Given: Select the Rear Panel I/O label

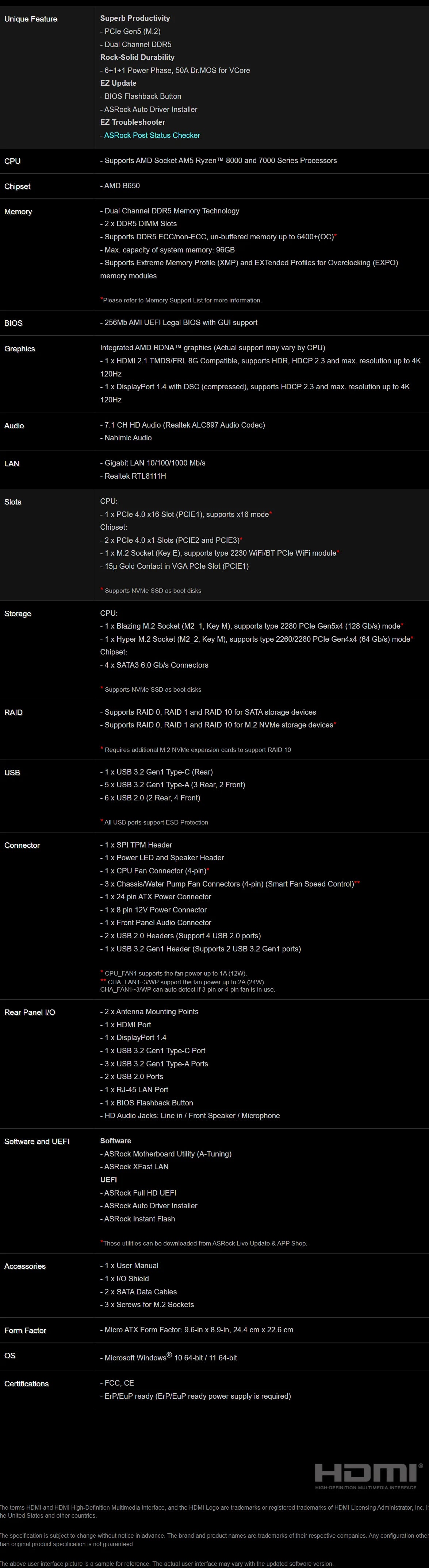Looking at the screenshot, I should tap(30, 1012).
